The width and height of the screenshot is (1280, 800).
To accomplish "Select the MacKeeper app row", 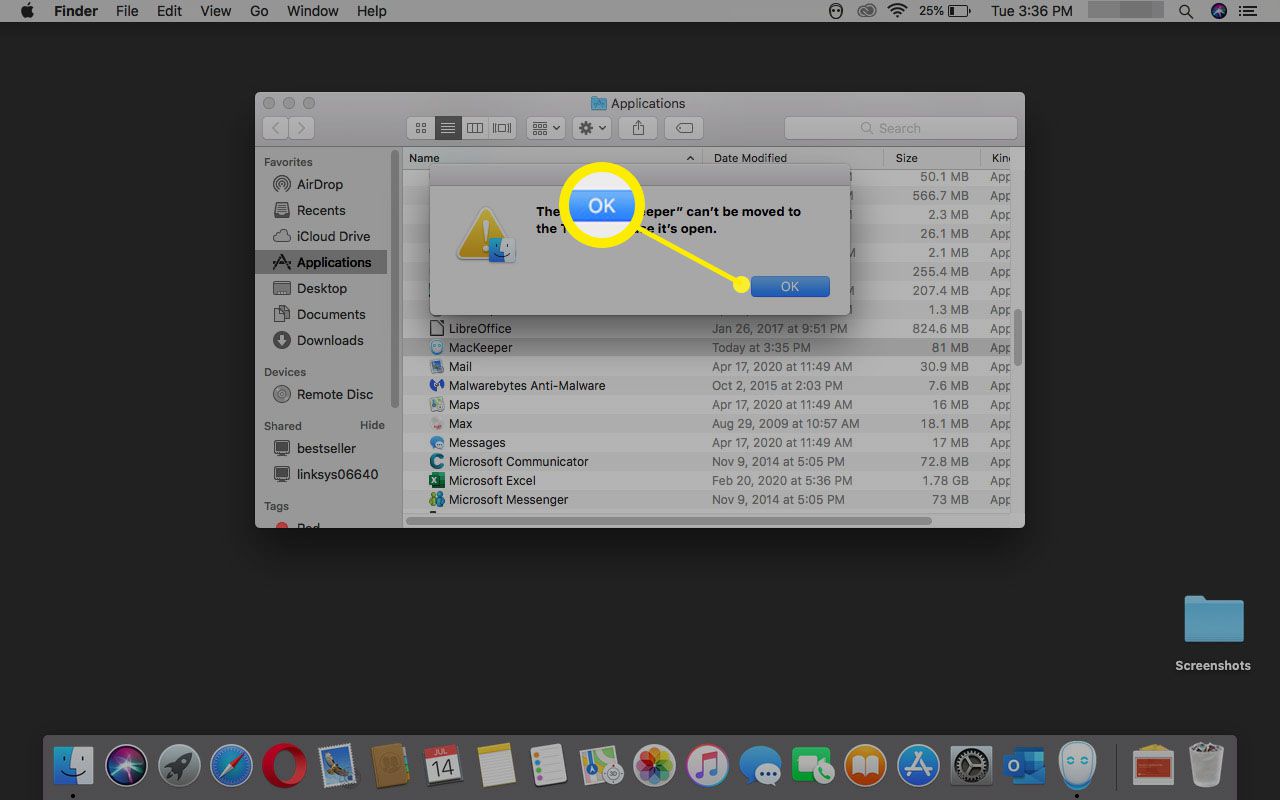I will coord(706,347).
